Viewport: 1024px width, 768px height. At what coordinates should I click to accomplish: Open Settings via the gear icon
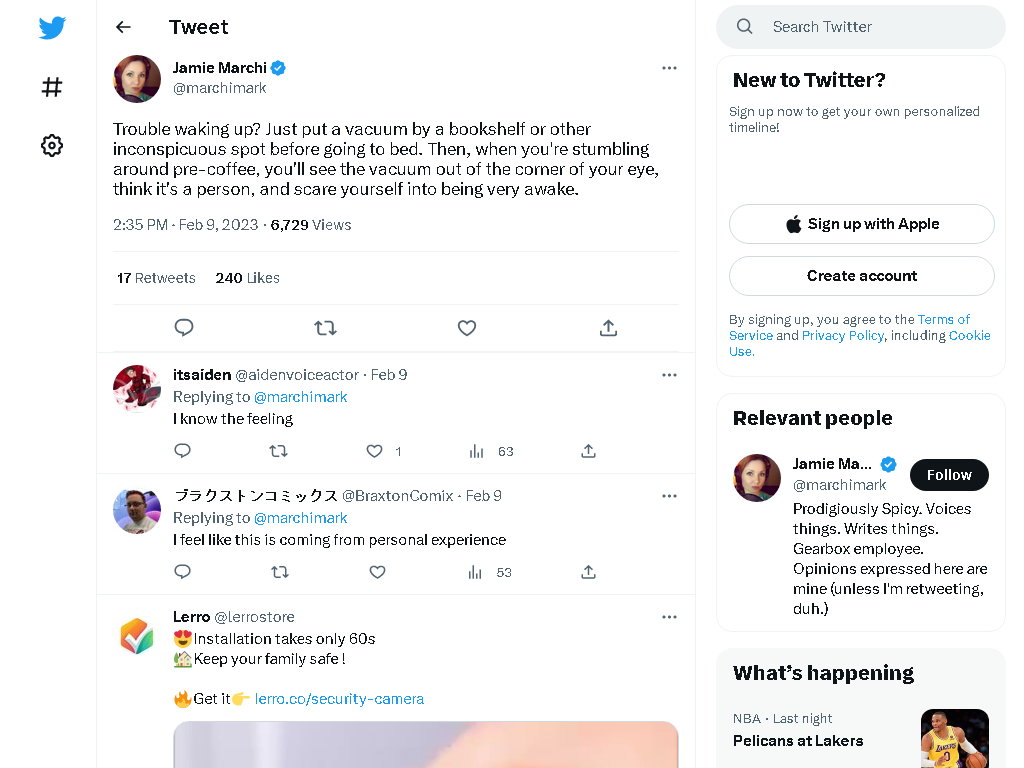point(52,146)
